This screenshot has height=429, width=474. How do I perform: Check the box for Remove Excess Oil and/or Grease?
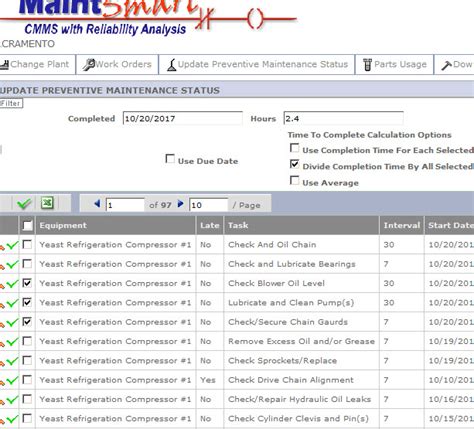click(27, 341)
